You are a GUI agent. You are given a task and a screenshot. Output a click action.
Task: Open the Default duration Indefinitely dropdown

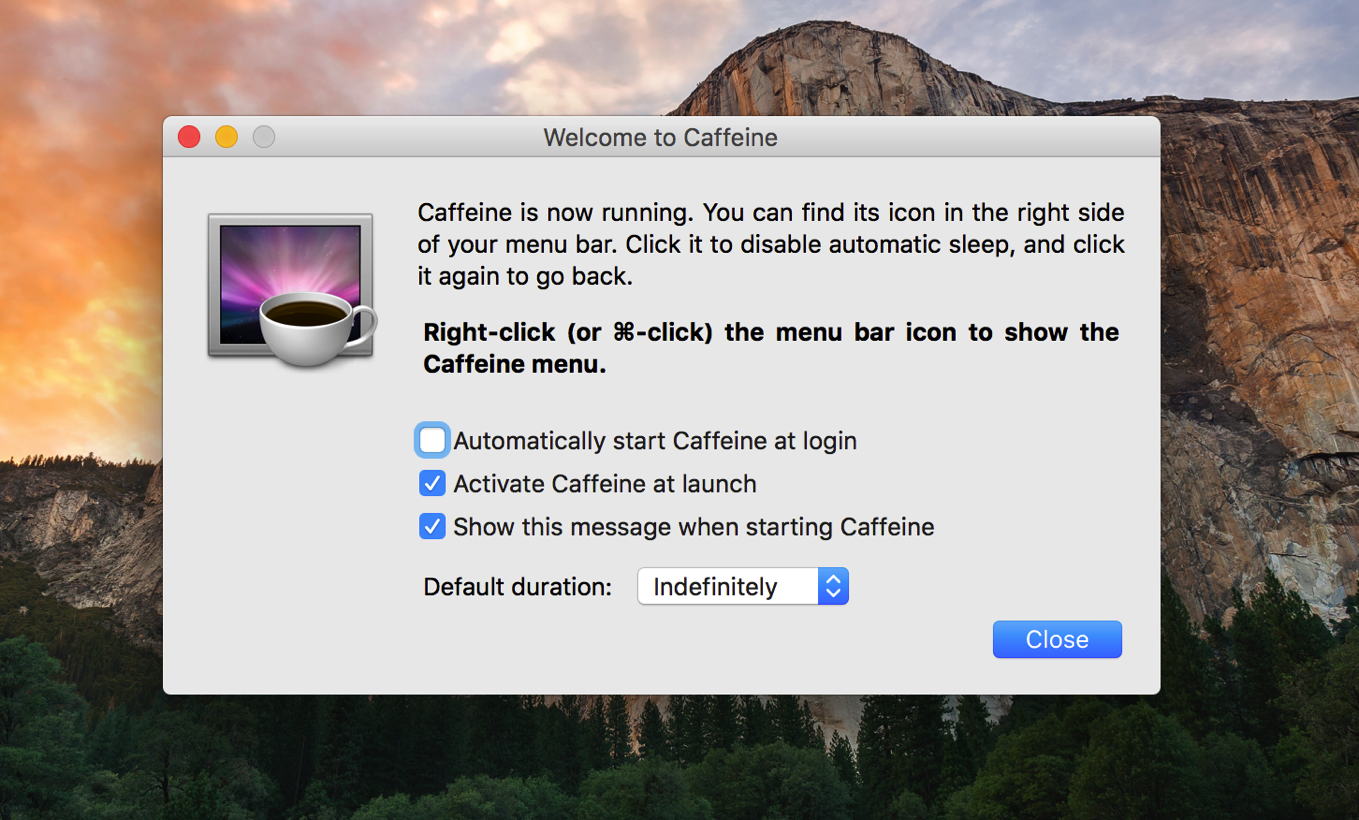coord(728,587)
